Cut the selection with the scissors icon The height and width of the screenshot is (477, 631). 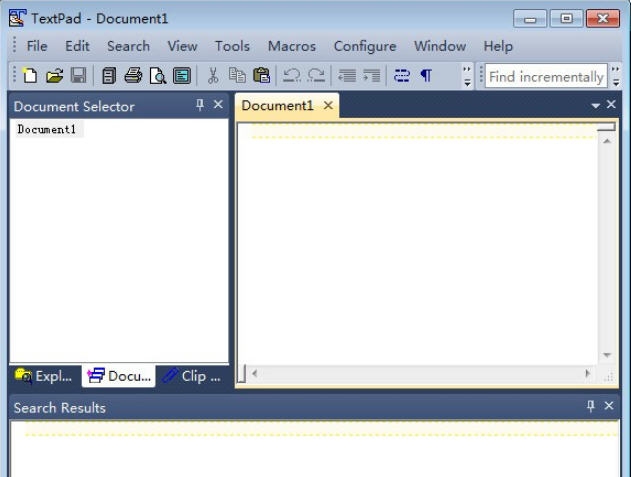213,76
